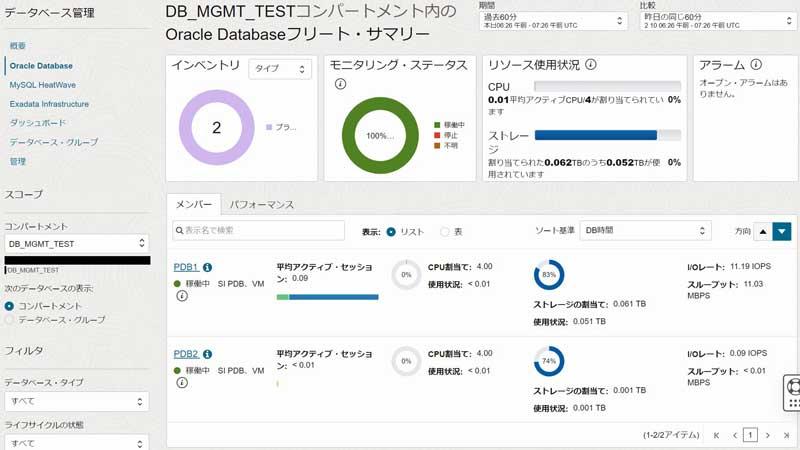Click PDB1 I/O rate value 11.19 IOPS
The image size is (800, 450).
751,266
